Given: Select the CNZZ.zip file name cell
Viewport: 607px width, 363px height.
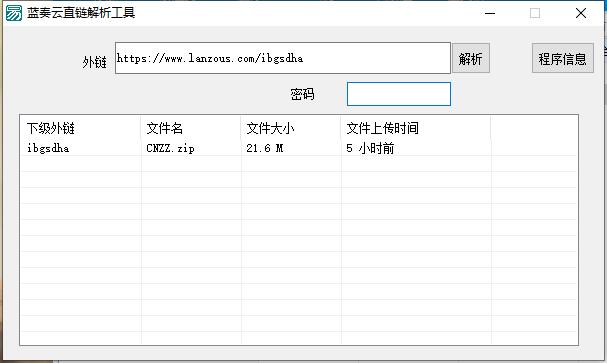Looking at the screenshot, I should (170, 148).
